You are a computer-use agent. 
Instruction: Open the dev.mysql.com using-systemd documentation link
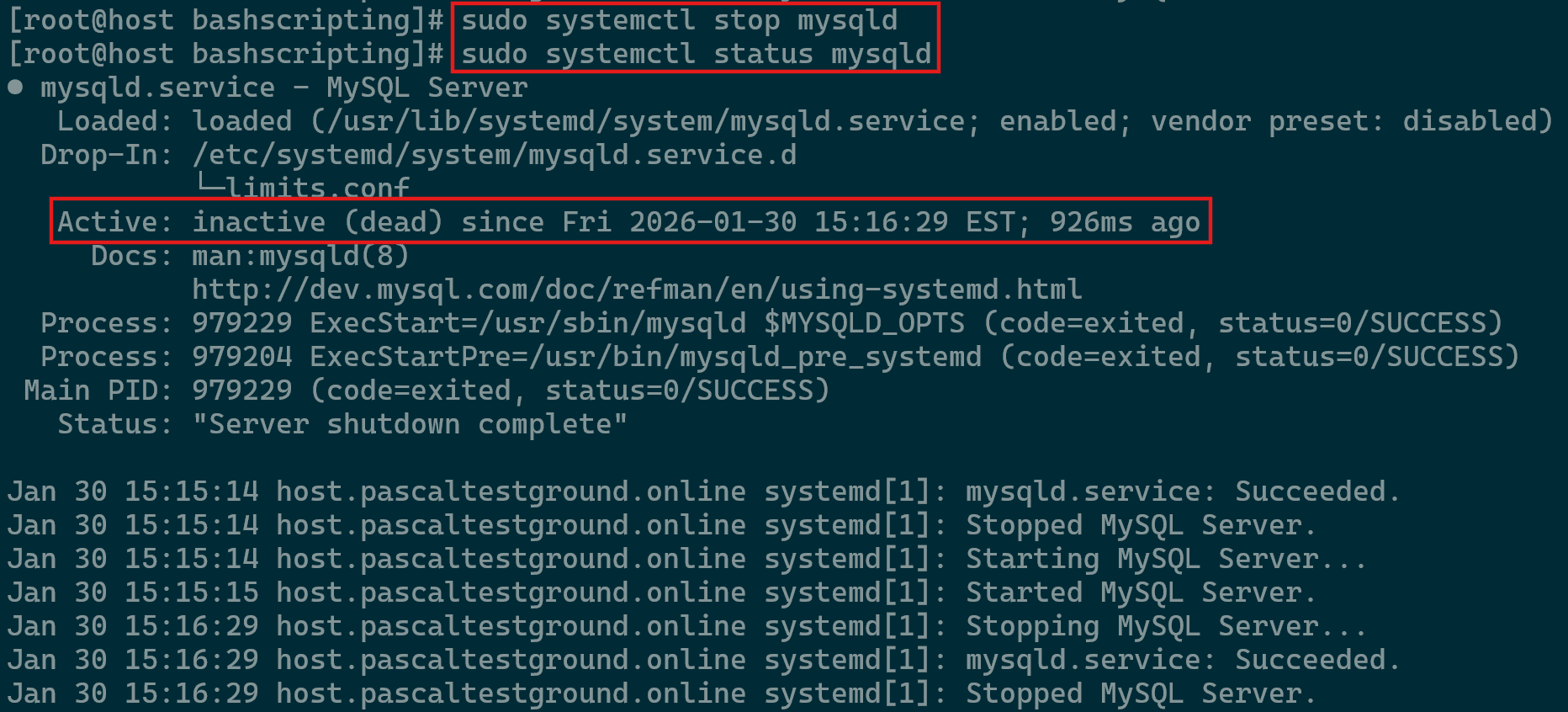click(636, 290)
